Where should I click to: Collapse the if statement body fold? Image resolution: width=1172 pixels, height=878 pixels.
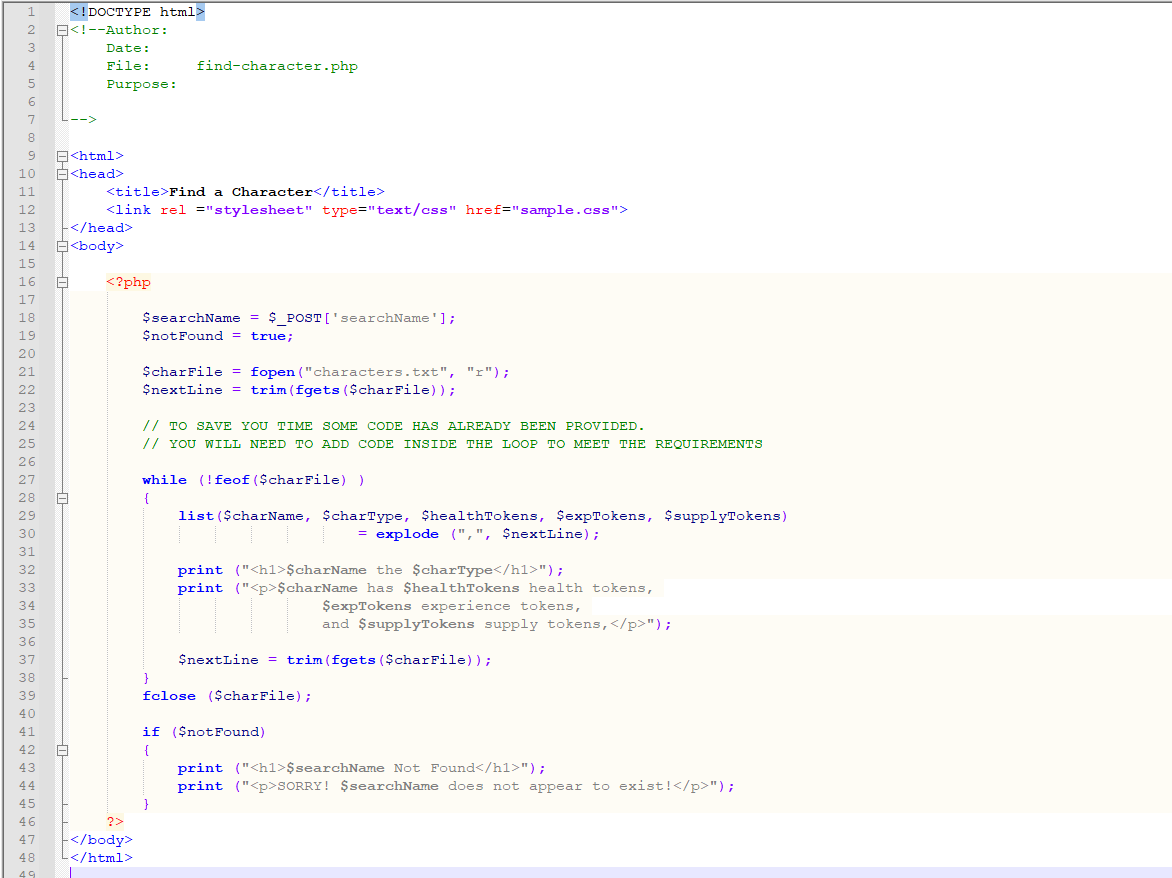[x=62, y=749]
